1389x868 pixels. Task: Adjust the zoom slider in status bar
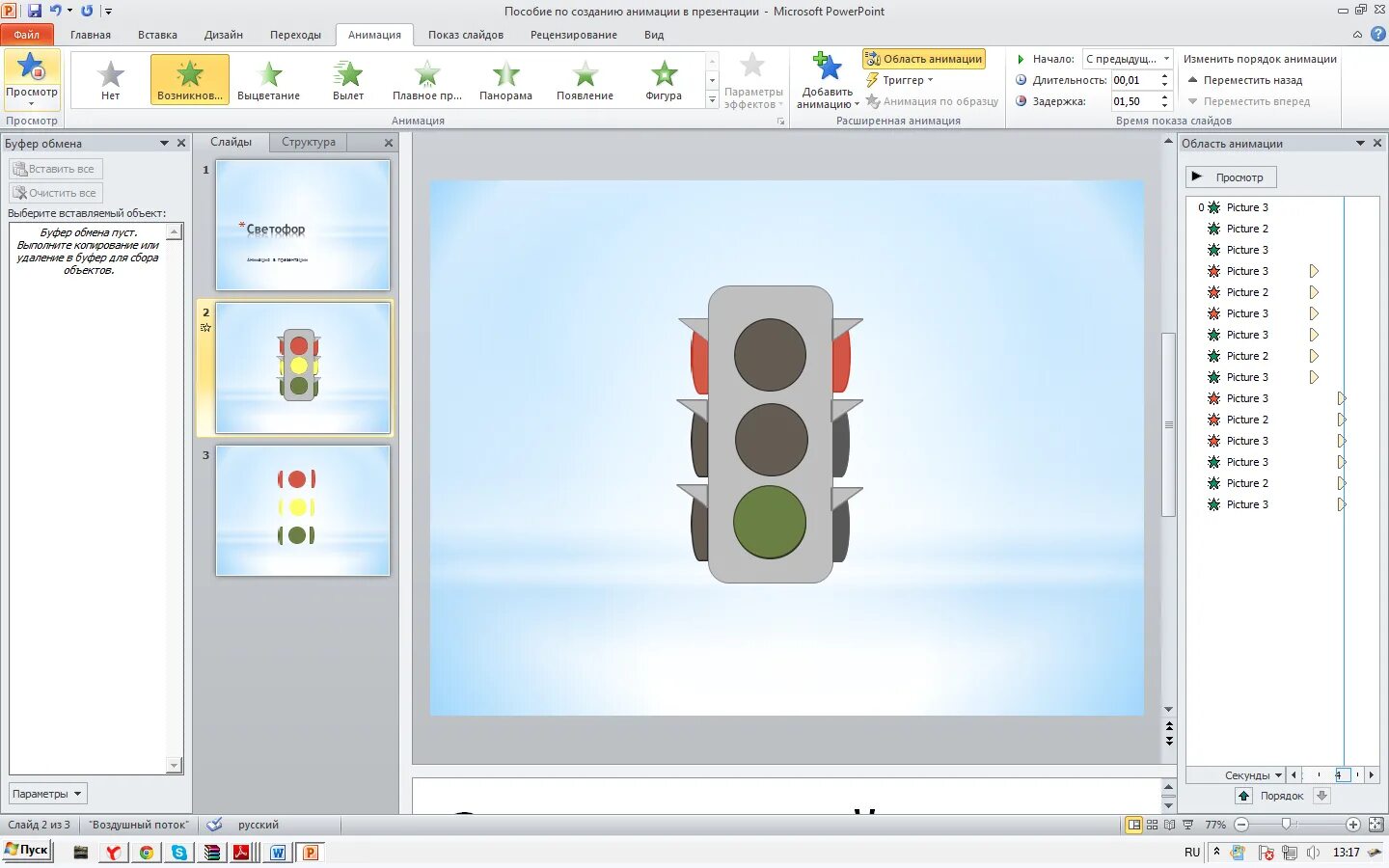coord(1286,825)
